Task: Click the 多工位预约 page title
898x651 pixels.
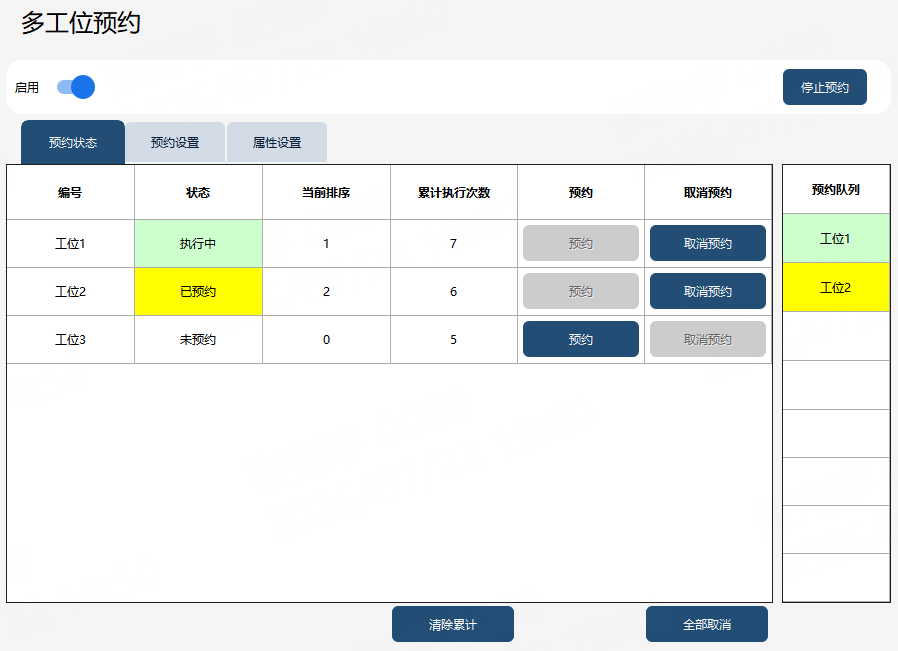Action: 81,23
